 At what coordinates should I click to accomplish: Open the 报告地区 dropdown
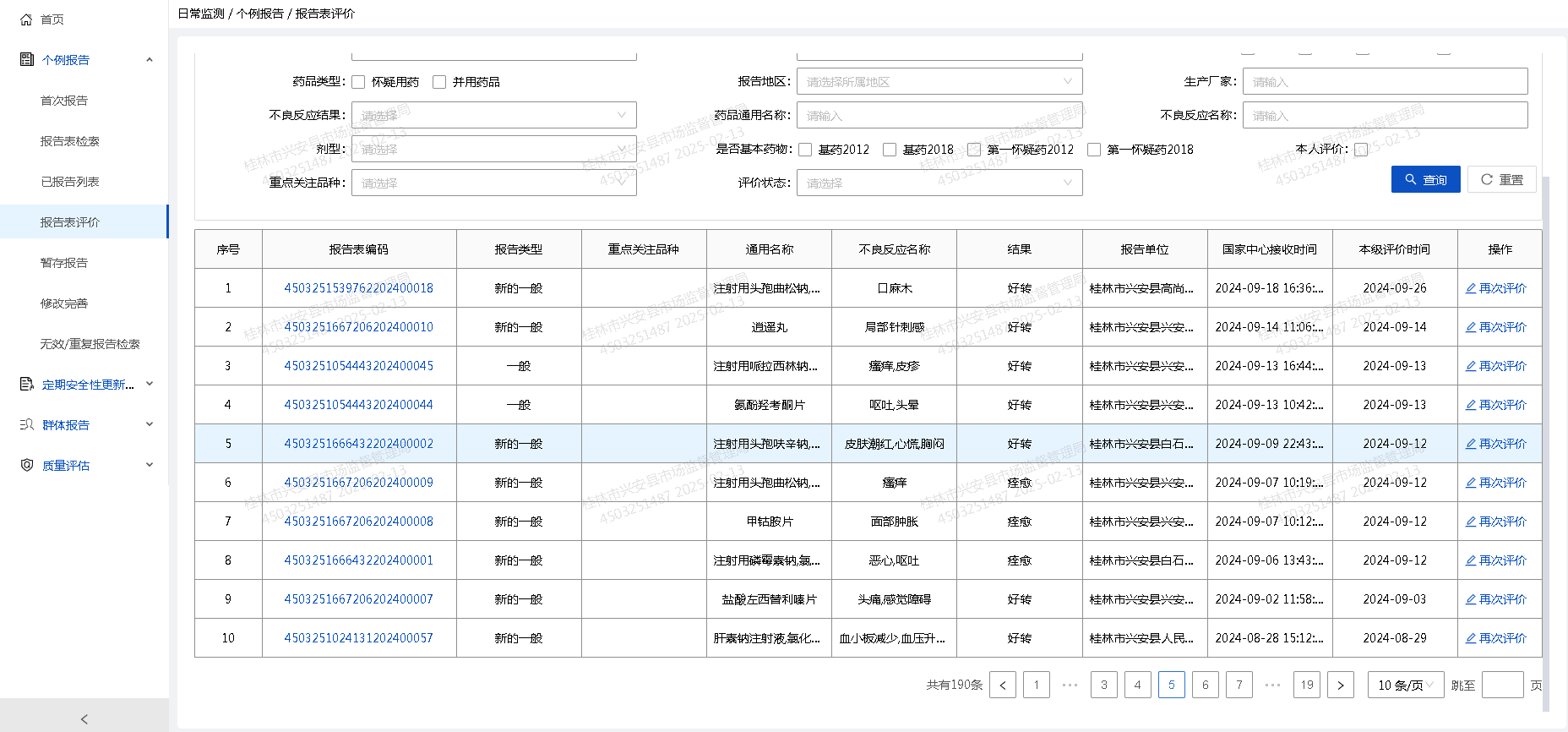tap(939, 82)
